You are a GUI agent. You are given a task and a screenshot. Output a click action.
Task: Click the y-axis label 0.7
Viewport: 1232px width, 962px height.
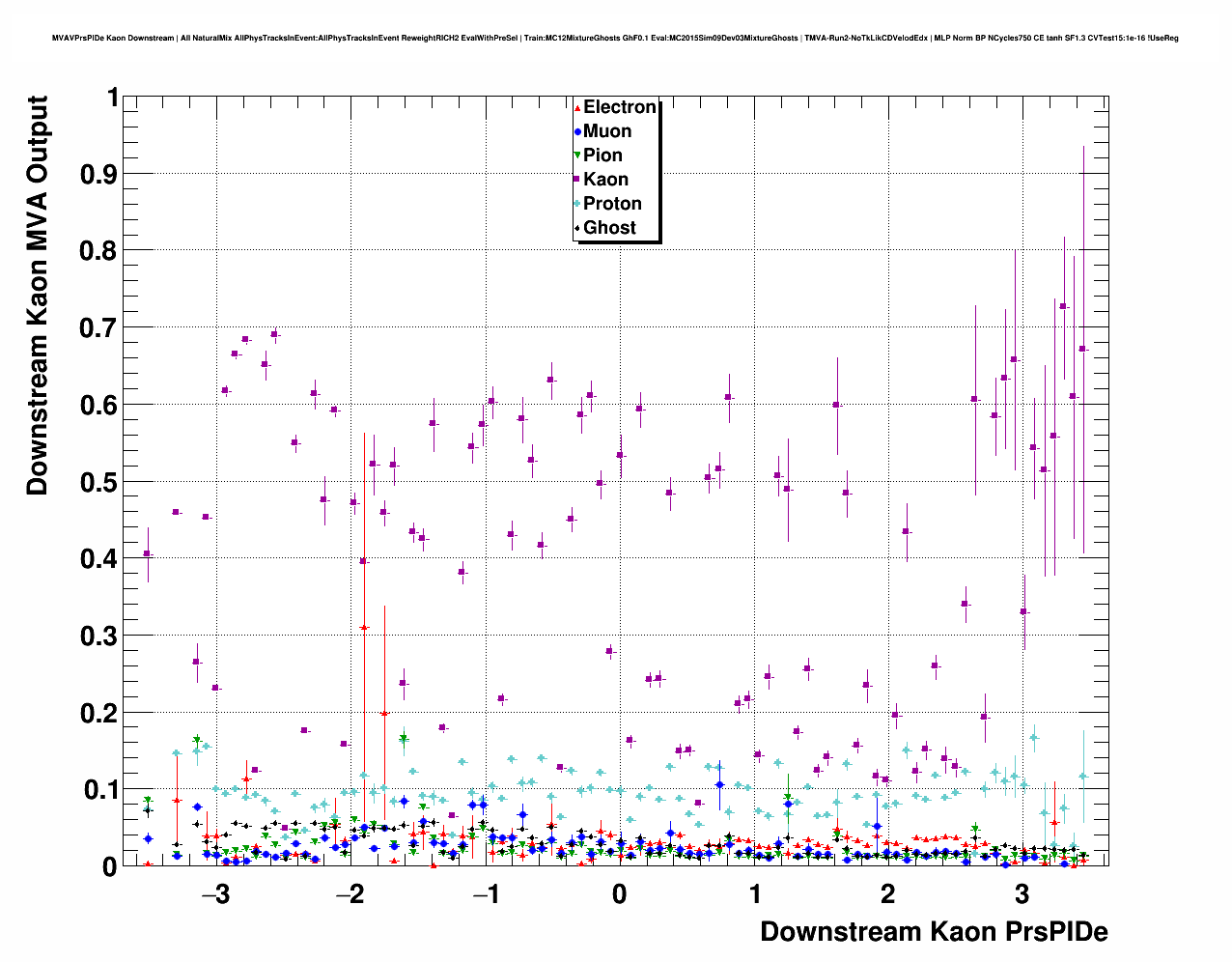click(x=99, y=327)
